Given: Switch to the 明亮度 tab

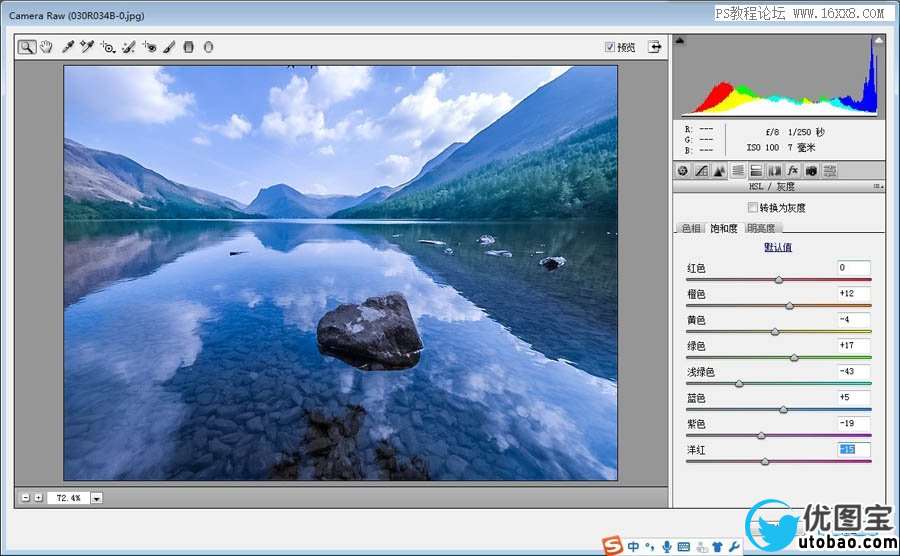Looking at the screenshot, I should 761,228.
